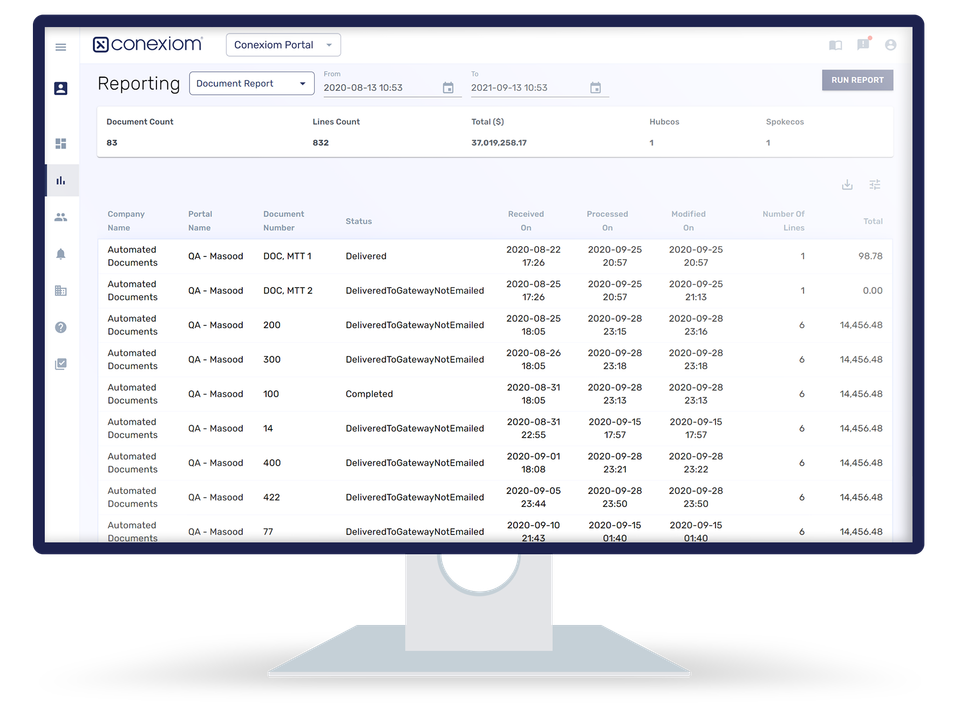Click the RUN REPORT button

[857, 79]
